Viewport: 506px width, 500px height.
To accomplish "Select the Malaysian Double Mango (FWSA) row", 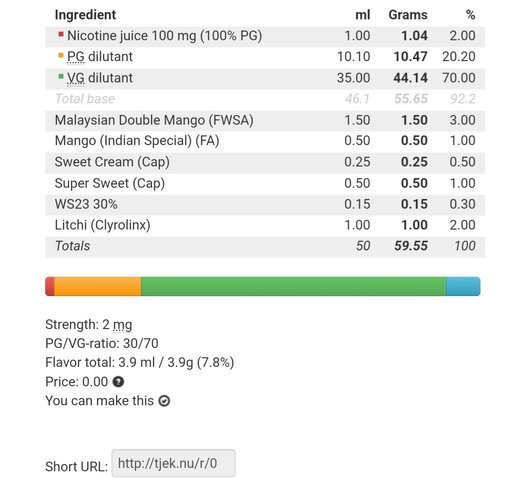I will (265, 120).
